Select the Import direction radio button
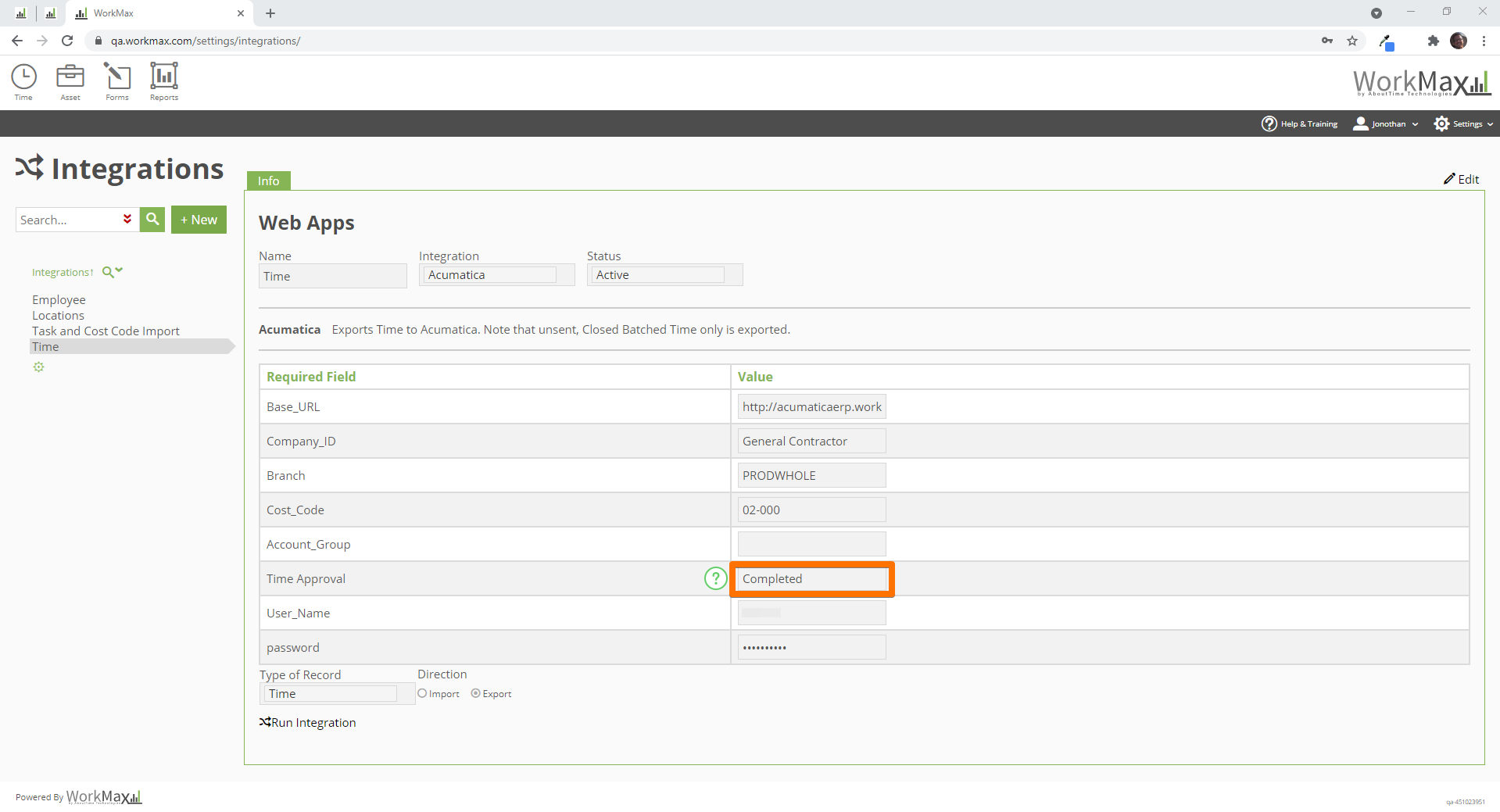This screenshot has height=812, width=1500. pos(422,693)
